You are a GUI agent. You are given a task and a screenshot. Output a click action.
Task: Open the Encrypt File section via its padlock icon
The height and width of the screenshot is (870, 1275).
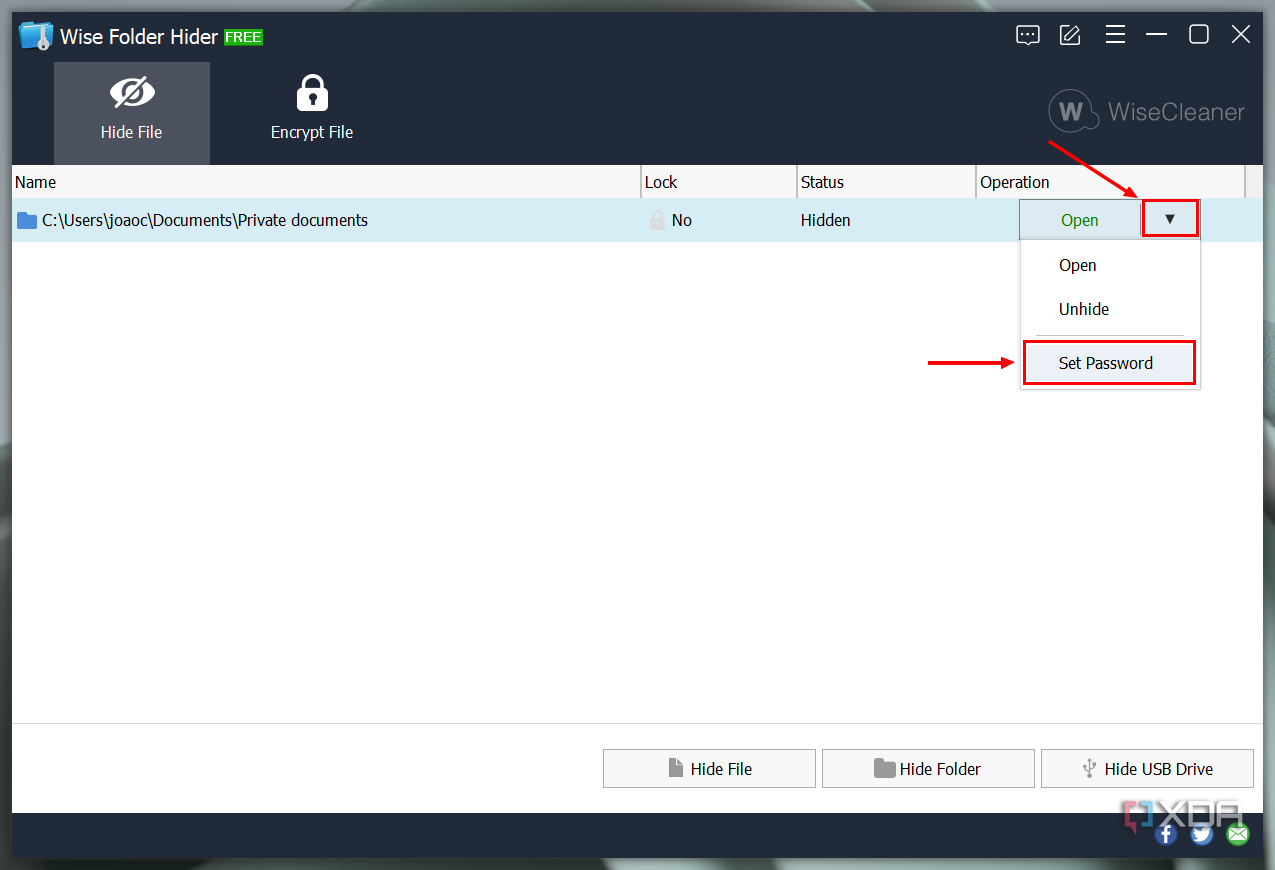tap(311, 91)
